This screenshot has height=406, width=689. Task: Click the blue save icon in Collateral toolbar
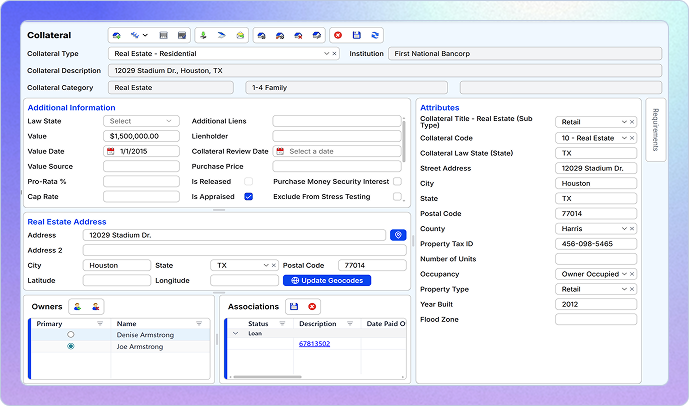356,35
